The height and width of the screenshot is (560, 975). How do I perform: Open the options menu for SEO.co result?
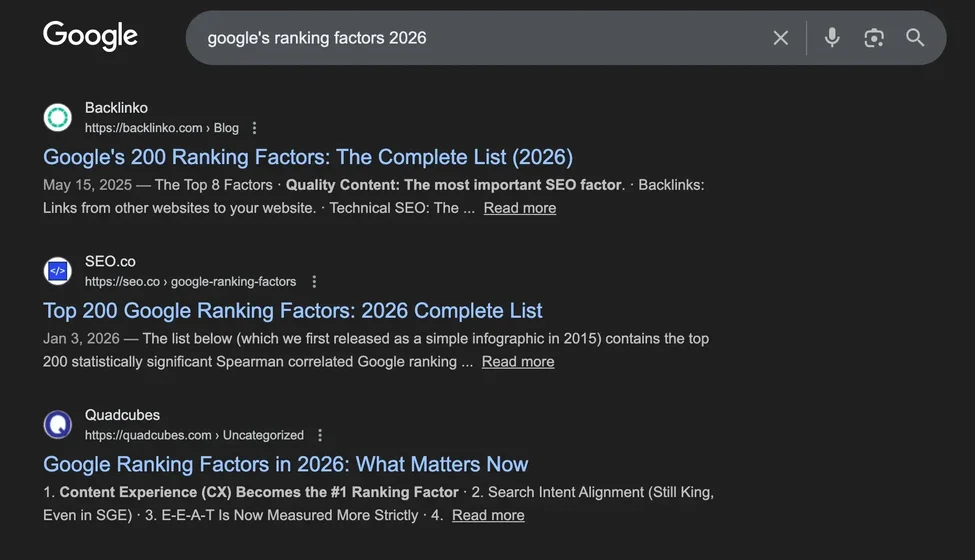(x=314, y=282)
